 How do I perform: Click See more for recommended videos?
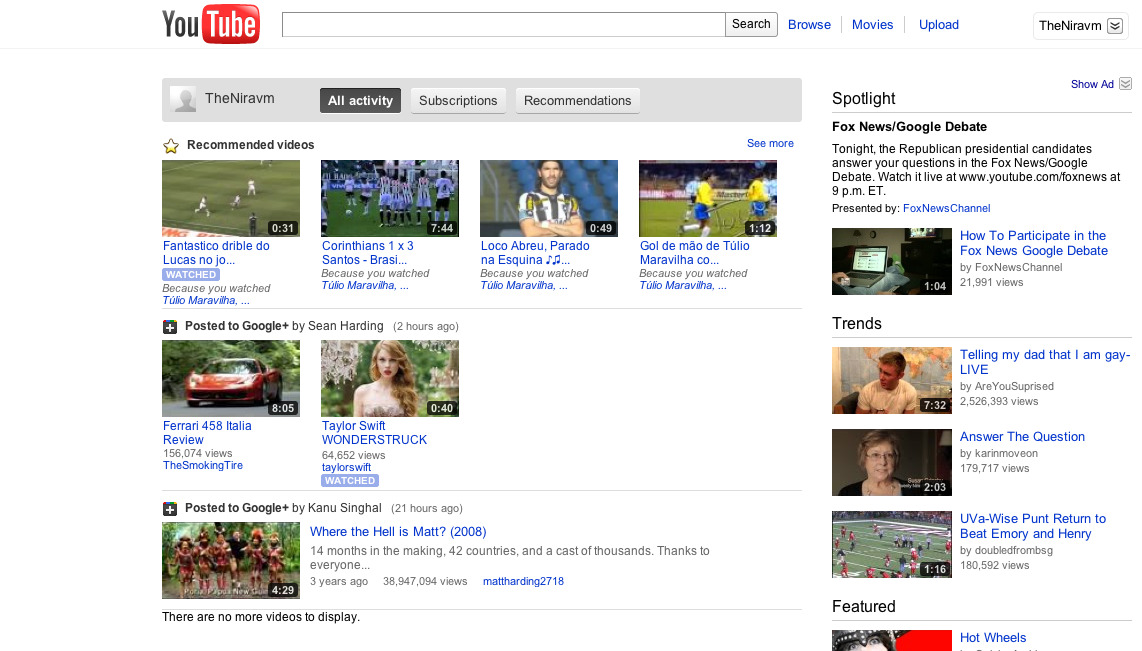click(x=770, y=143)
